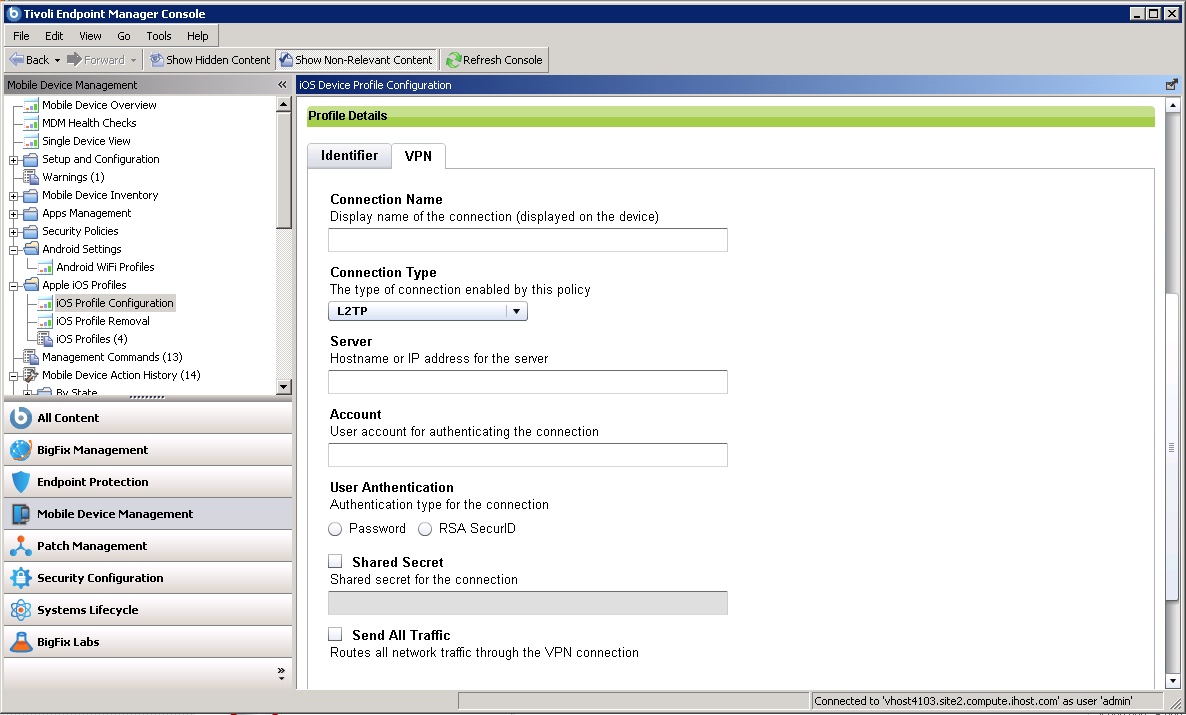Click the Endpoint Protection domain label
This screenshot has height=715, width=1186.
coord(92,481)
